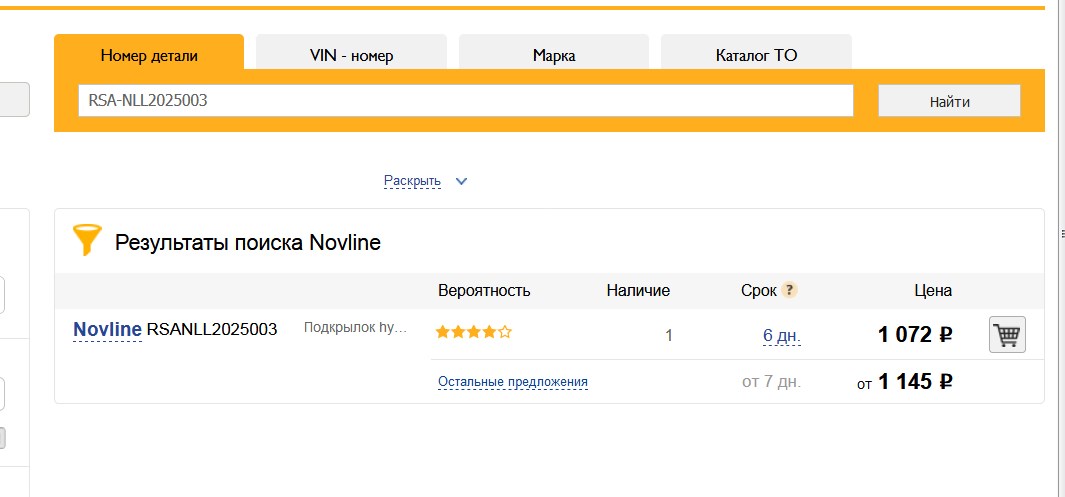Click the question mark next to Срок
The image size is (1065, 497).
[x=790, y=291]
